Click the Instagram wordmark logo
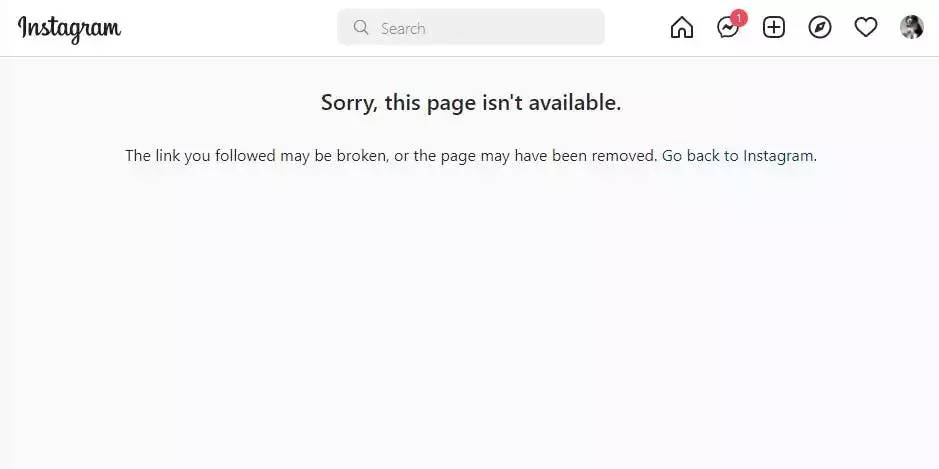 (69, 29)
